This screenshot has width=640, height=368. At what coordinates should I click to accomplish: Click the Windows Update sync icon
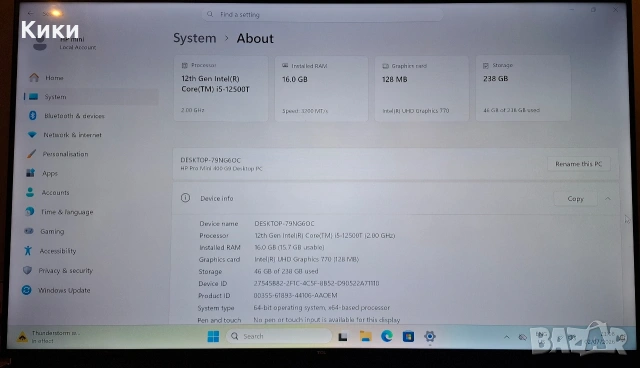(x=27, y=290)
